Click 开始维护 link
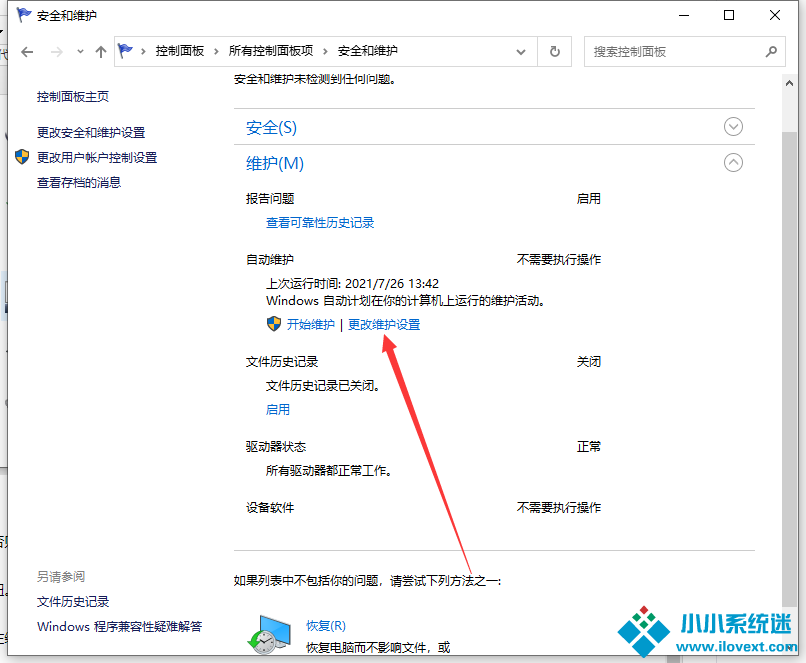 [x=310, y=324]
